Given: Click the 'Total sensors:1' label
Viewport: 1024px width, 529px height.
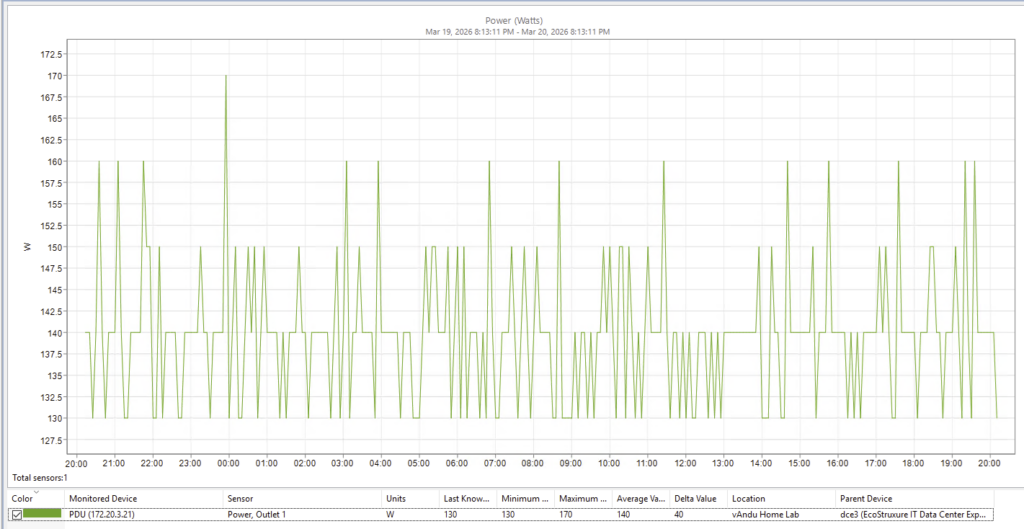Looking at the screenshot, I should pos(39,478).
